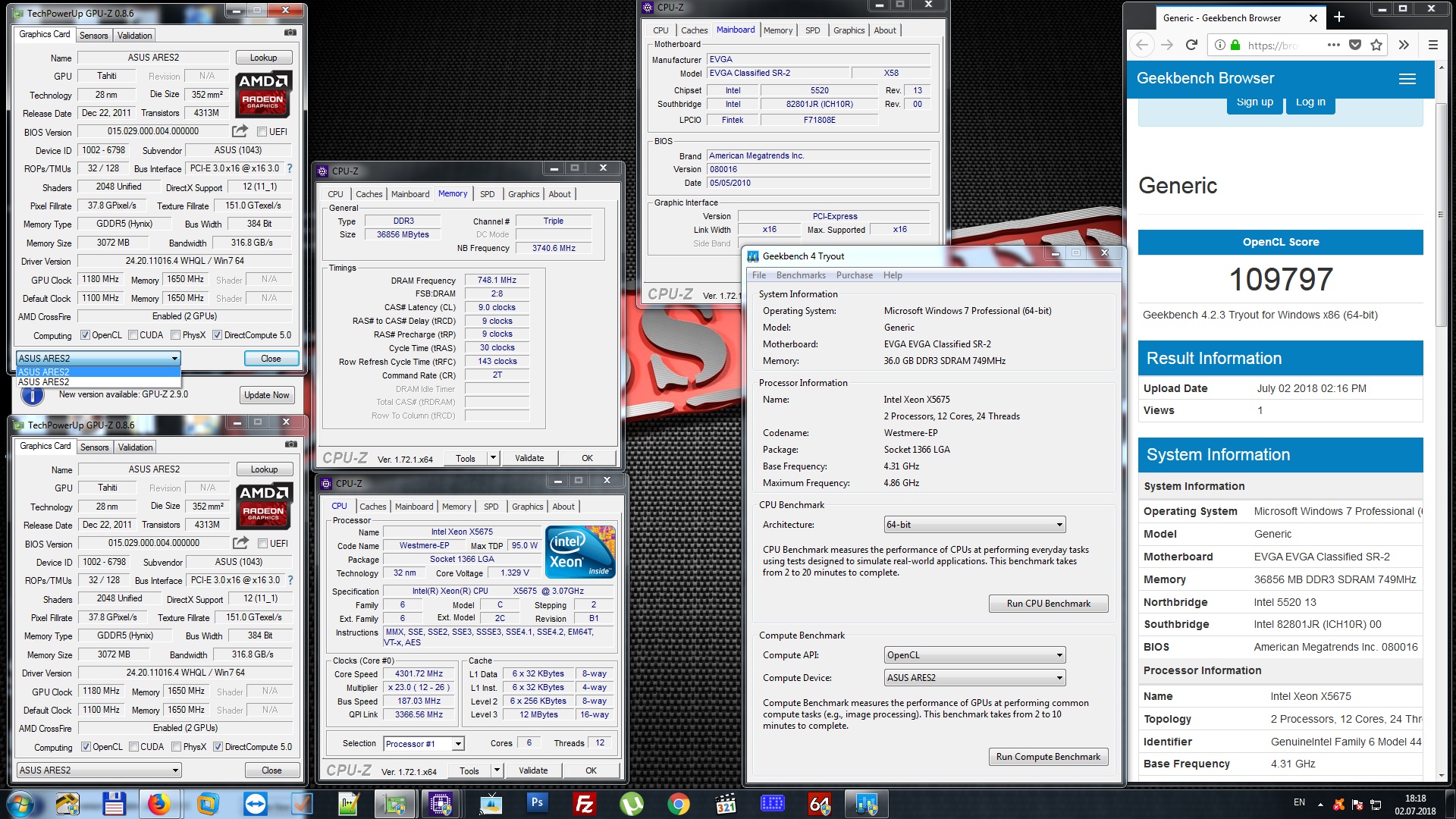Click the screenshot camera icon in bottom GPU-Z window

tap(290, 445)
